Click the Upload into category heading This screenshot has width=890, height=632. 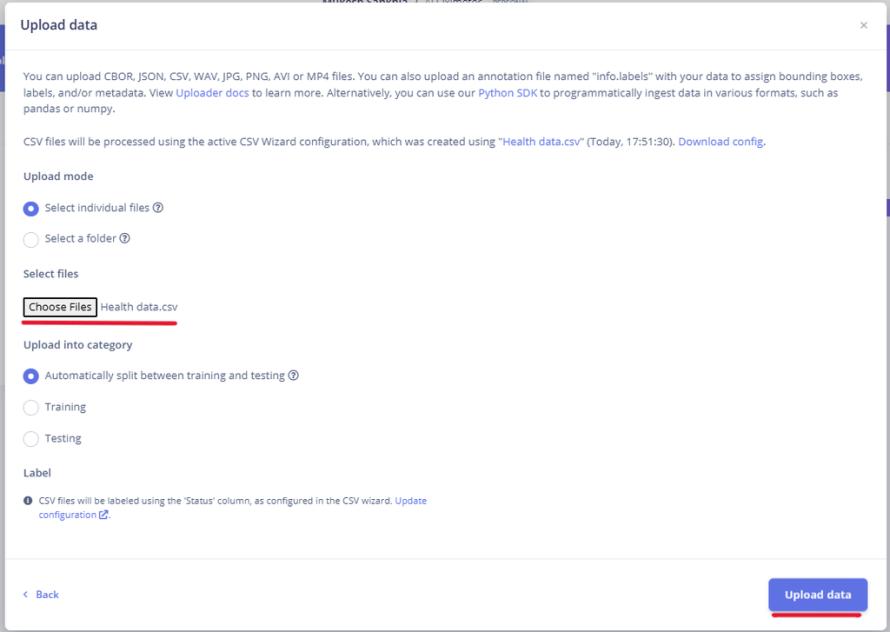point(78,345)
